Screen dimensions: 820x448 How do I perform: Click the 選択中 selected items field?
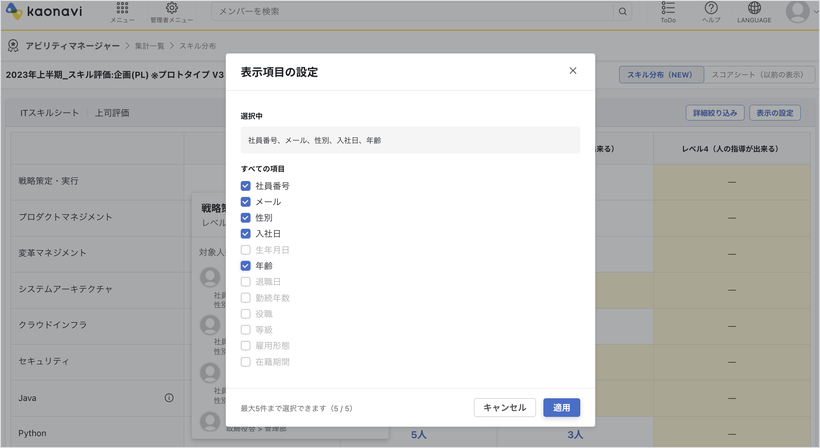pos(411,140)
